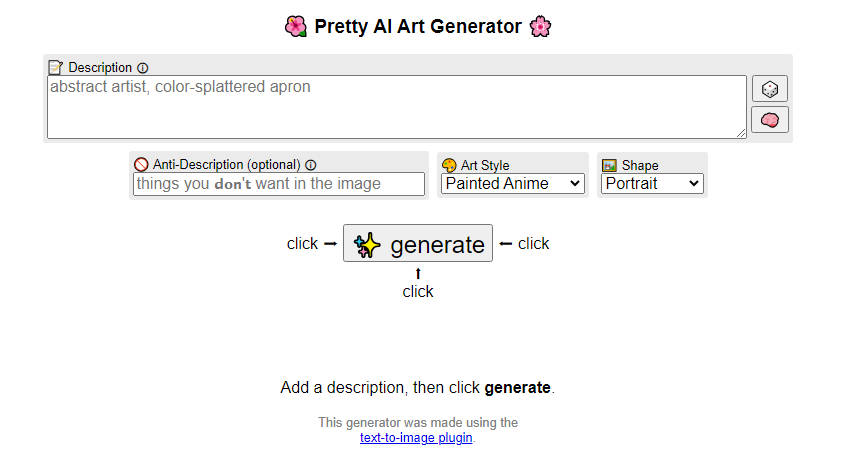Click the dice random description button
Viewport: 850px width, 476px height.
pos(769,89)
